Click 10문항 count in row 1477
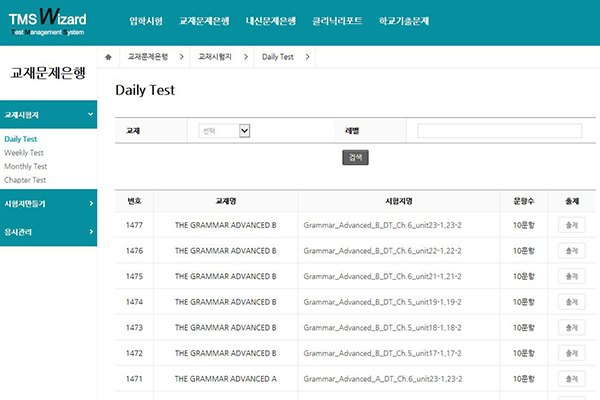This screenshot has width=600, height=400. pyautogui.click(x=523, y=225)
